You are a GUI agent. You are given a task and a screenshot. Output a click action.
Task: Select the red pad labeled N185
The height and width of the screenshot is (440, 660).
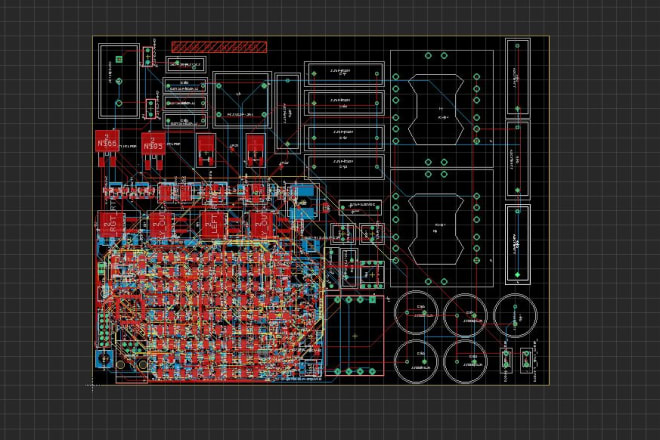(x=153, y=143)
